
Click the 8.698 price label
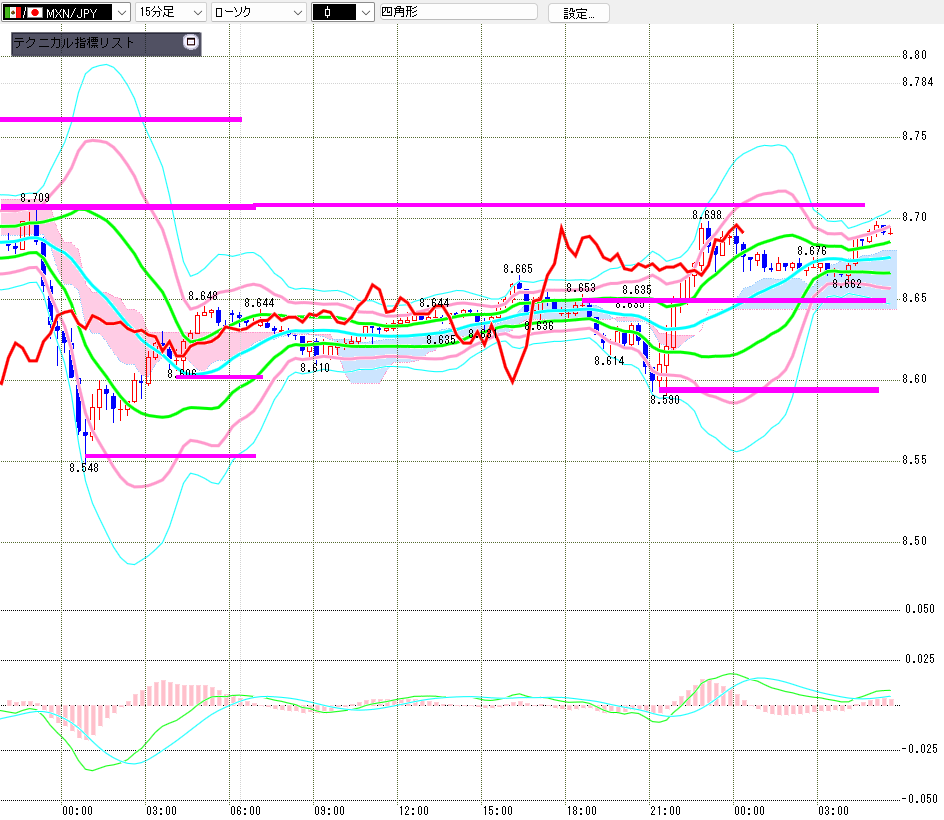tap(707, 215)
